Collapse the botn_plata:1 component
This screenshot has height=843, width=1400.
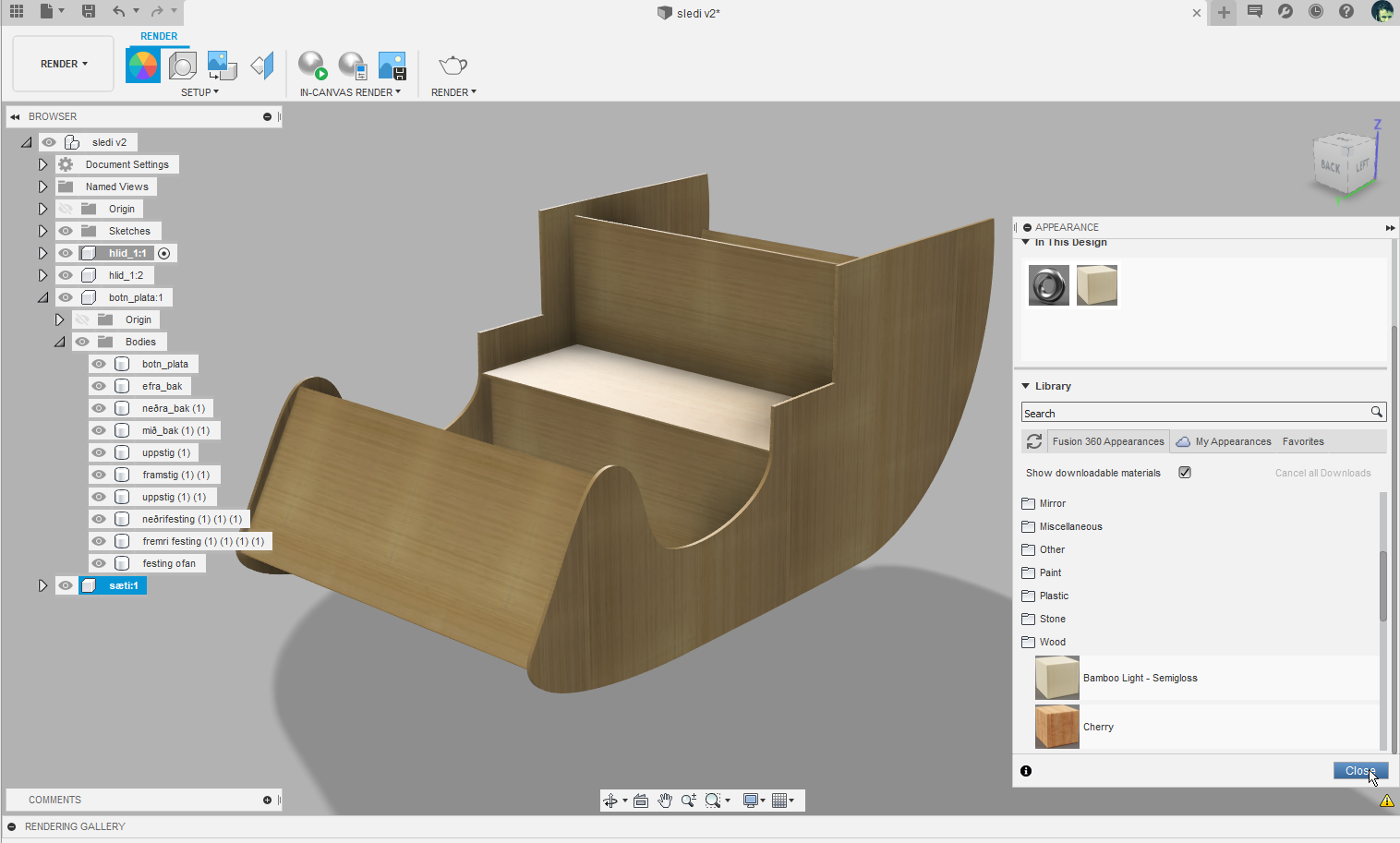pos(42,297)
